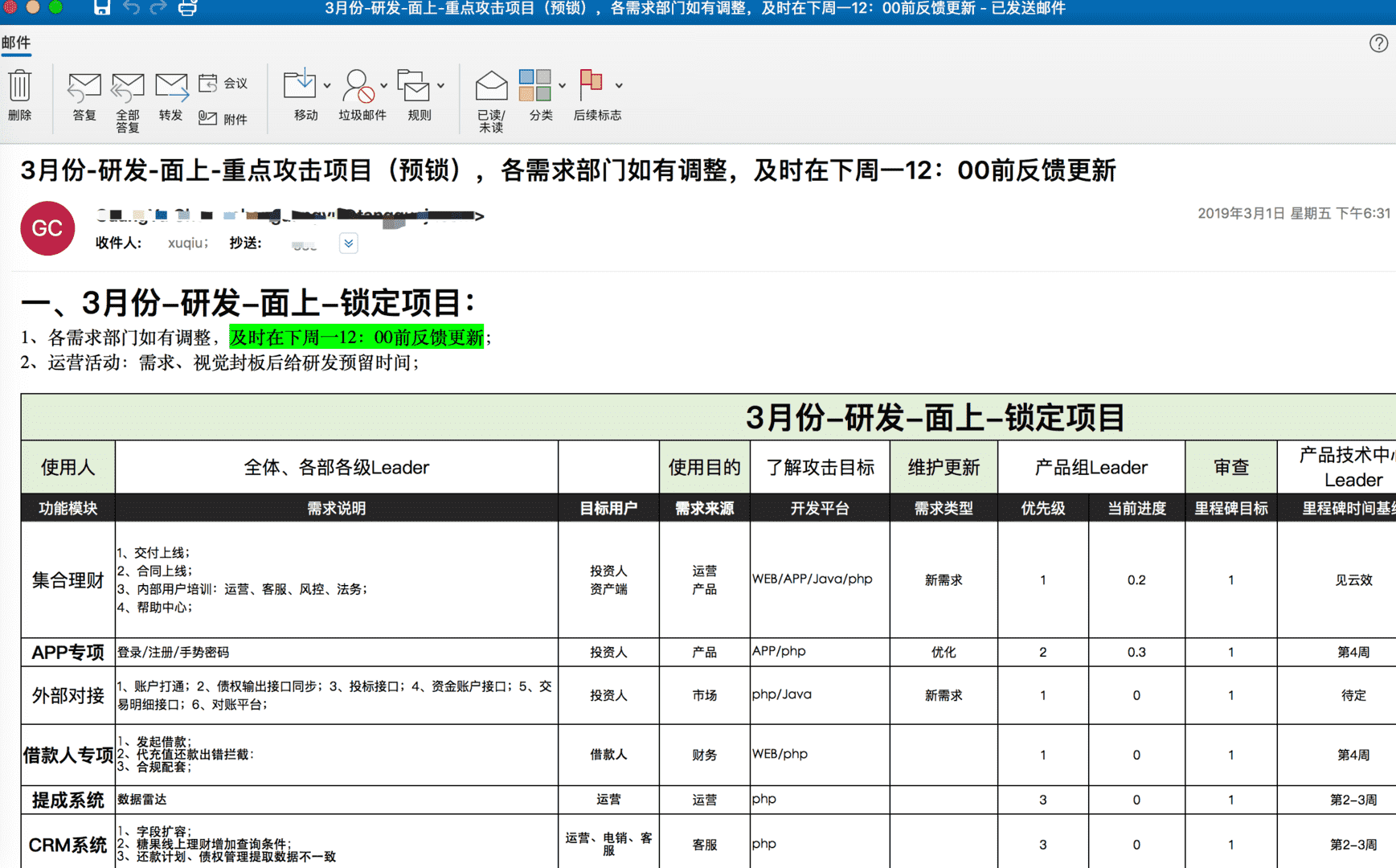The height and width of the screenshot is (868, 1396).
Task: Click the 产品组Leader cell
Action: 1091,467
